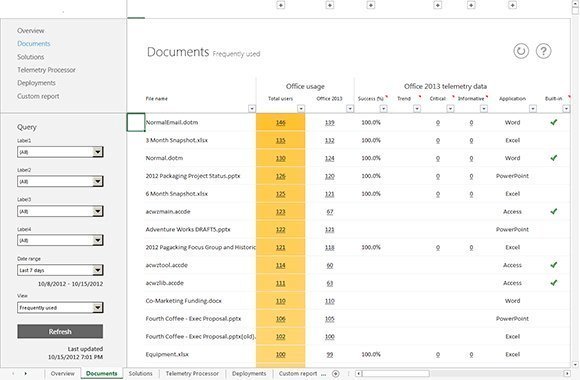The width and height of the screenshot is (580, 380).
Task: Open the Date range combo box
Action: 60,270
